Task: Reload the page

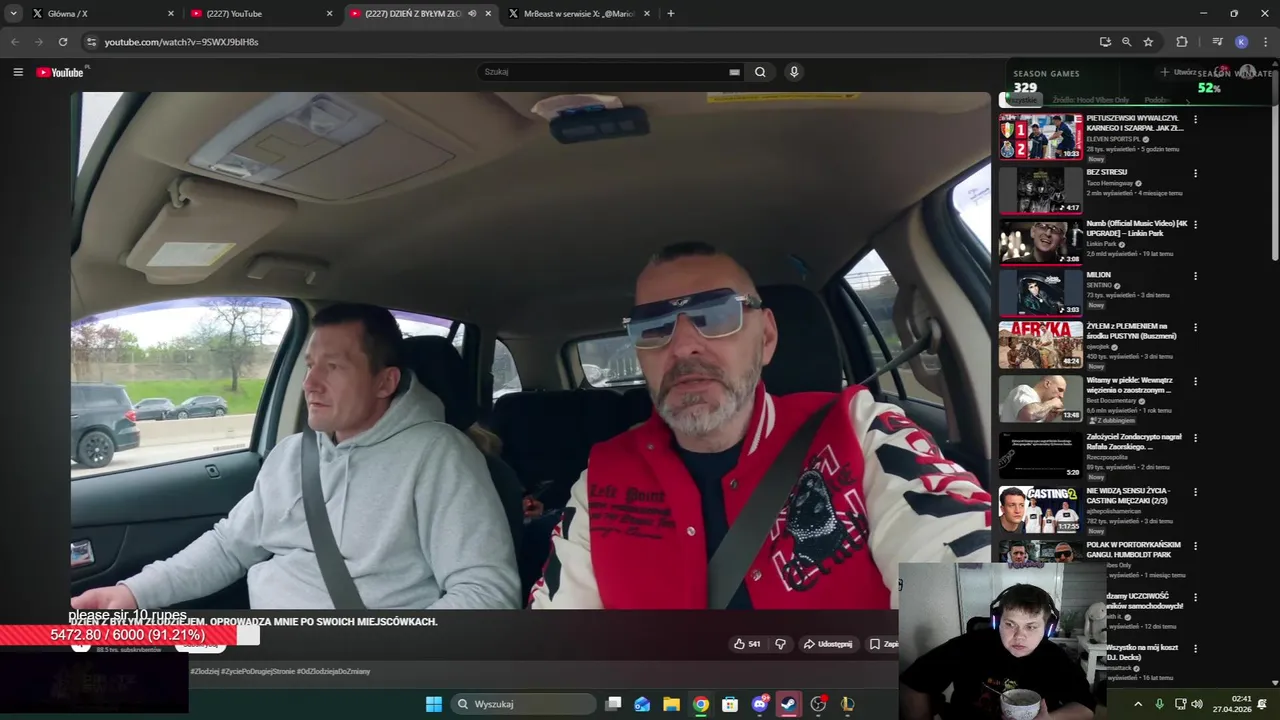Action: (63, 42)
